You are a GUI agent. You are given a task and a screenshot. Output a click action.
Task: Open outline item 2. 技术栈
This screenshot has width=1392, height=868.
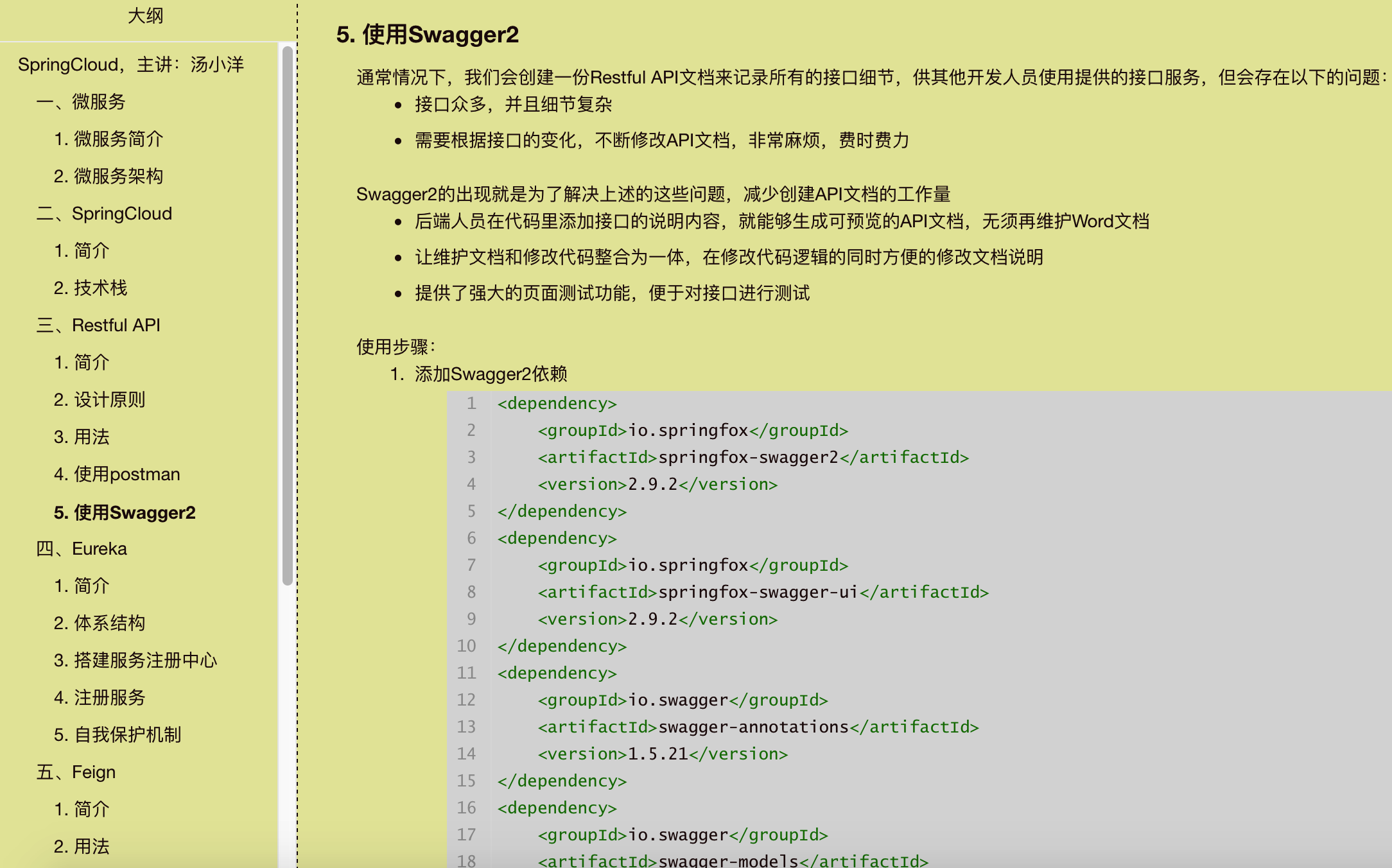click(91, 288)
